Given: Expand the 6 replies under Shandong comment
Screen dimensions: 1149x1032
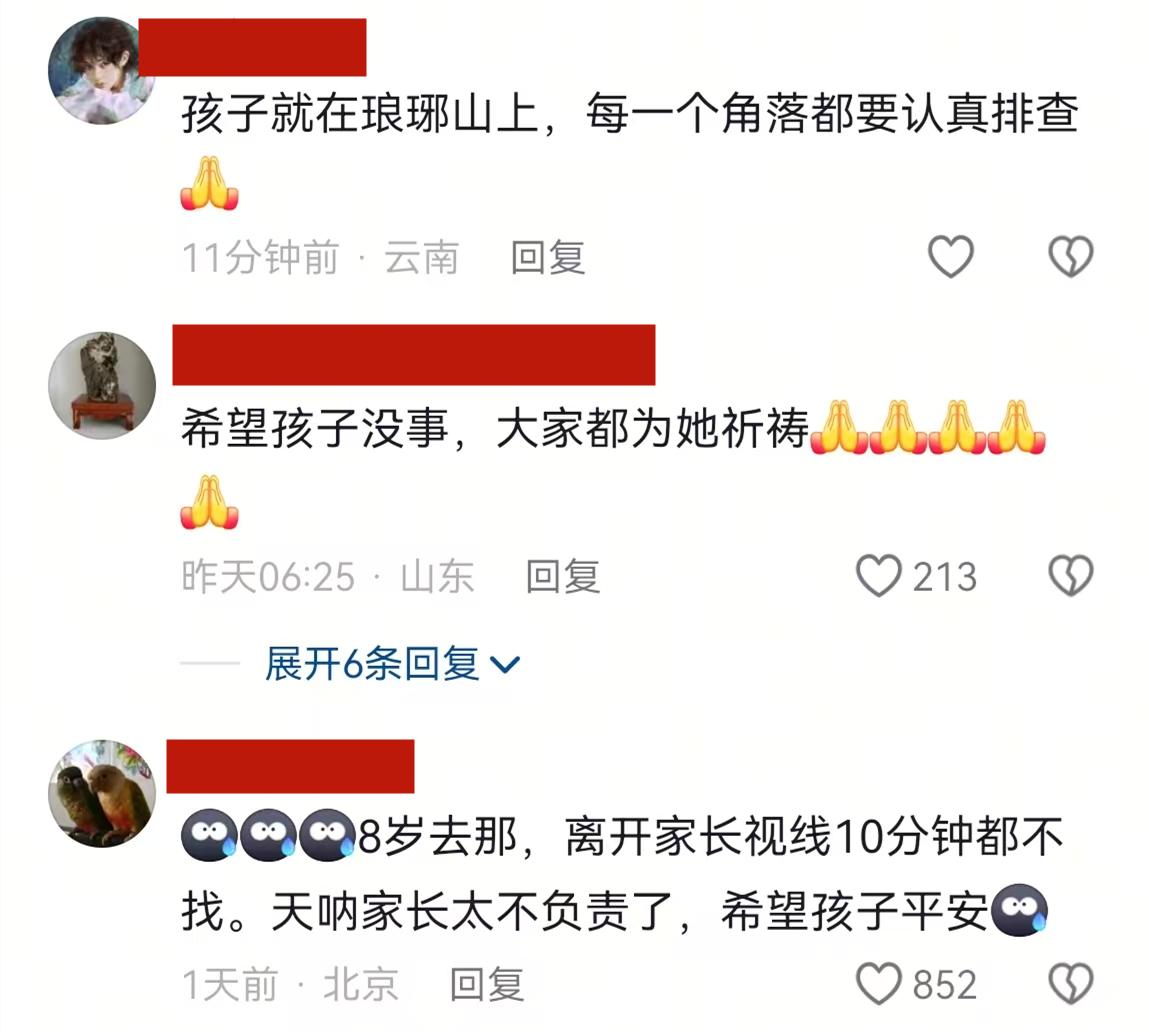Looking at the screenshot, I should pyautogui.click(x=392, y=664).
